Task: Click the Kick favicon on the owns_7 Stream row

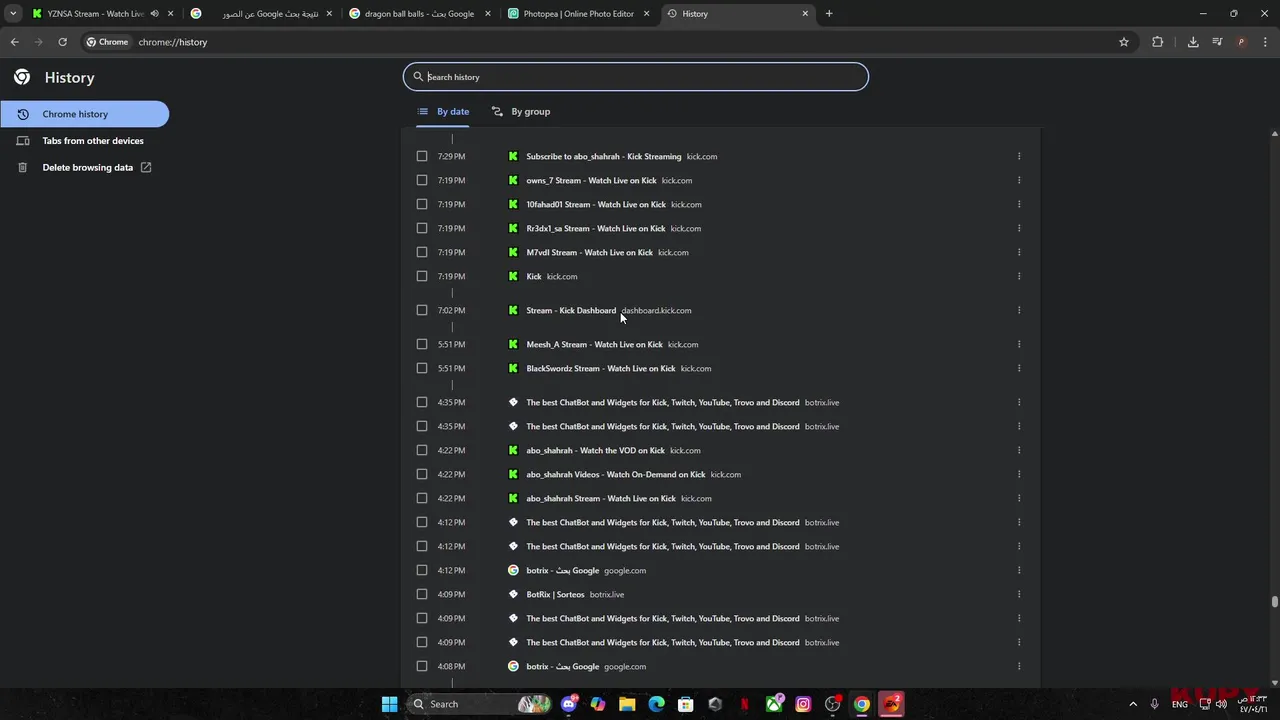Action: (x=513, y=180)
